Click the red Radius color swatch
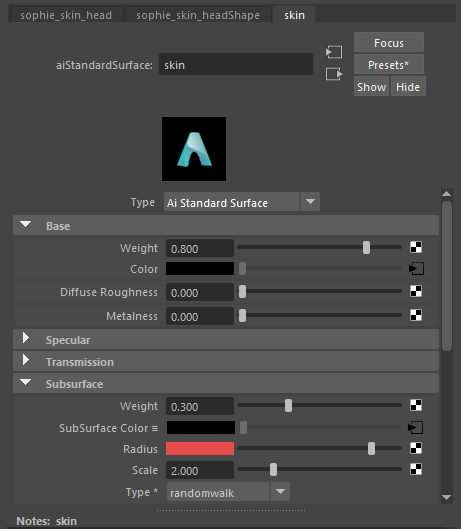 (x=200, y=448)
